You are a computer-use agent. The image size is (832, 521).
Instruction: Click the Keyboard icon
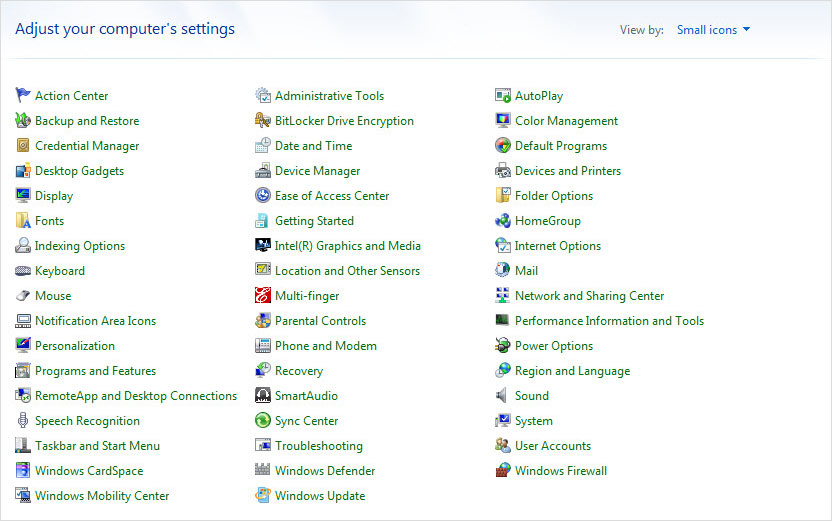[23, 271]
